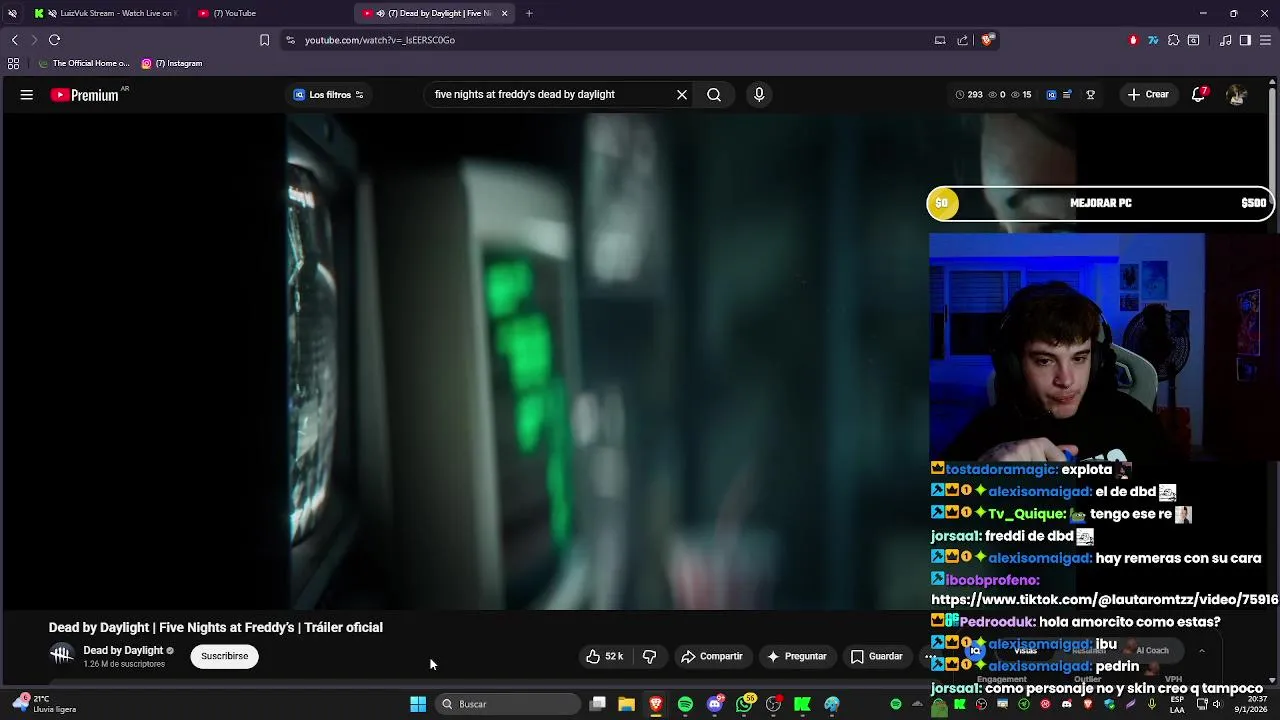The width and height of the screenshot is (1280, 720).
Task: Open Los filtros dropdown
Action: click(x=328, y=95)
